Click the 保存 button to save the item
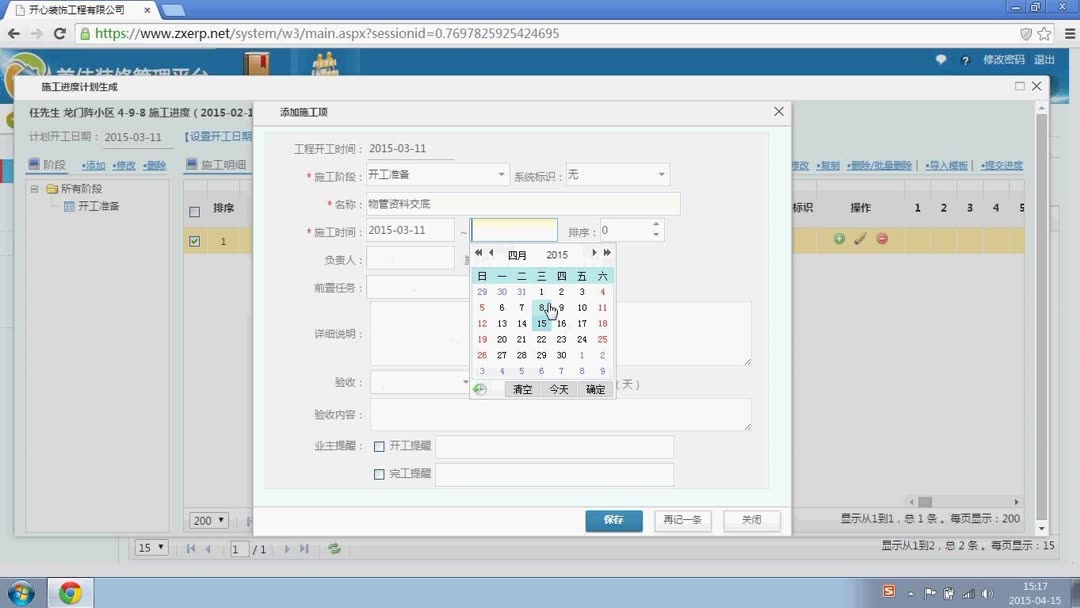 coord(613,520)
